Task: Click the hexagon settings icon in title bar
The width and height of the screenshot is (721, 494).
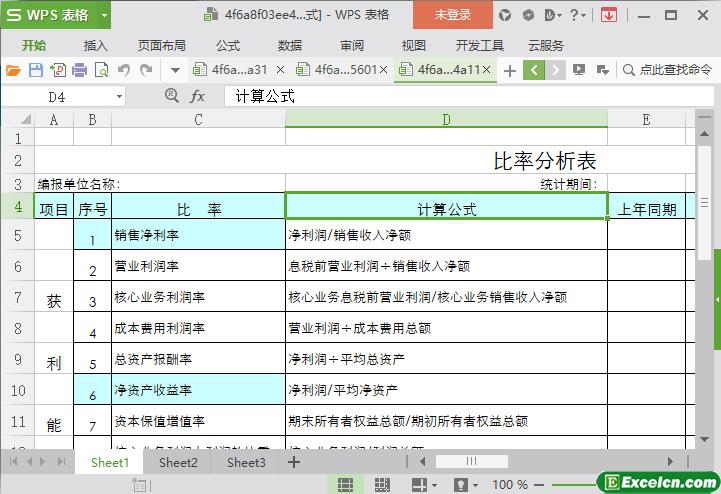Action: pyautogui.click(x=528, y=15)
